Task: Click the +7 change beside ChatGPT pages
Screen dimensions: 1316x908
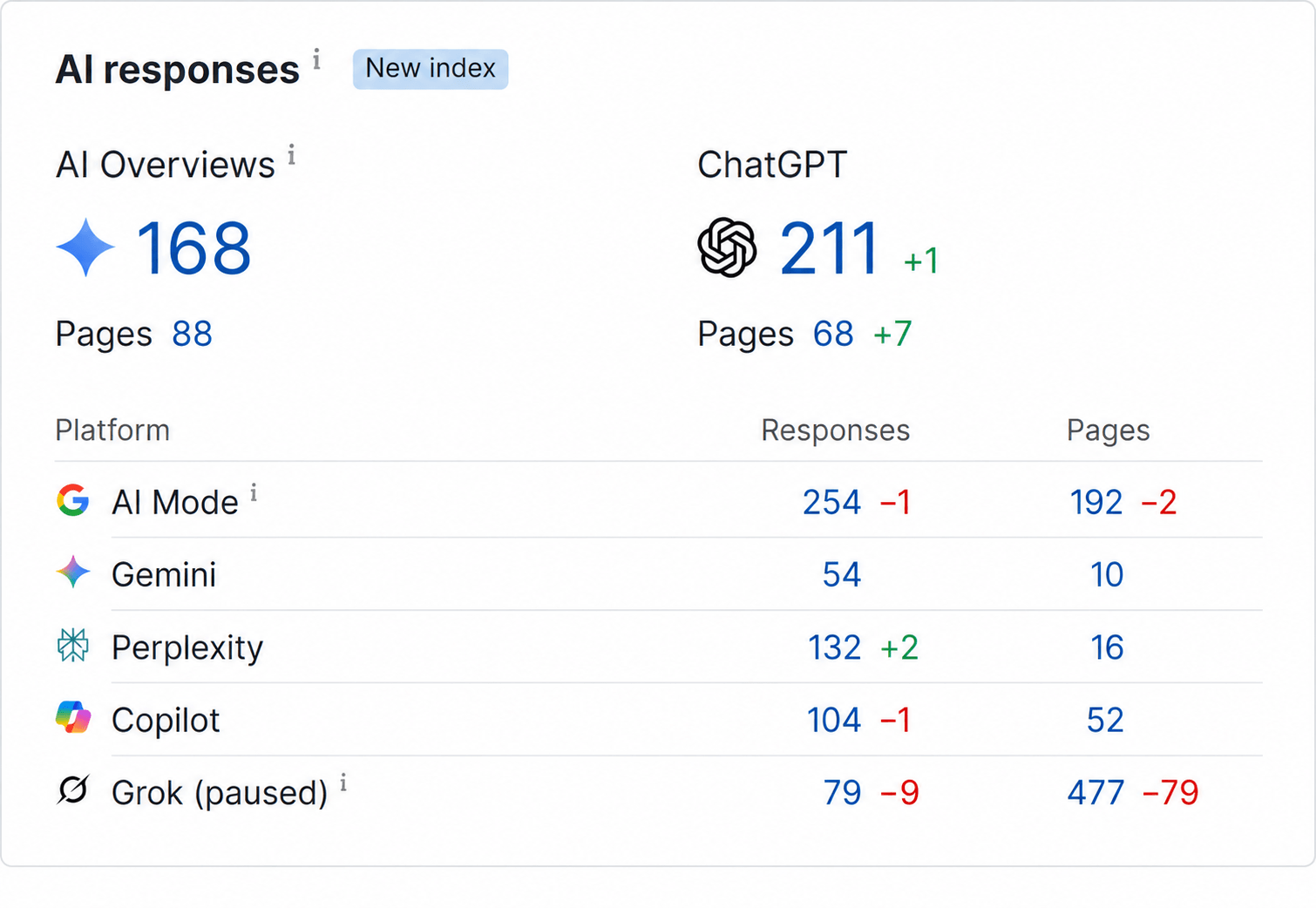Action: [892, 334]
